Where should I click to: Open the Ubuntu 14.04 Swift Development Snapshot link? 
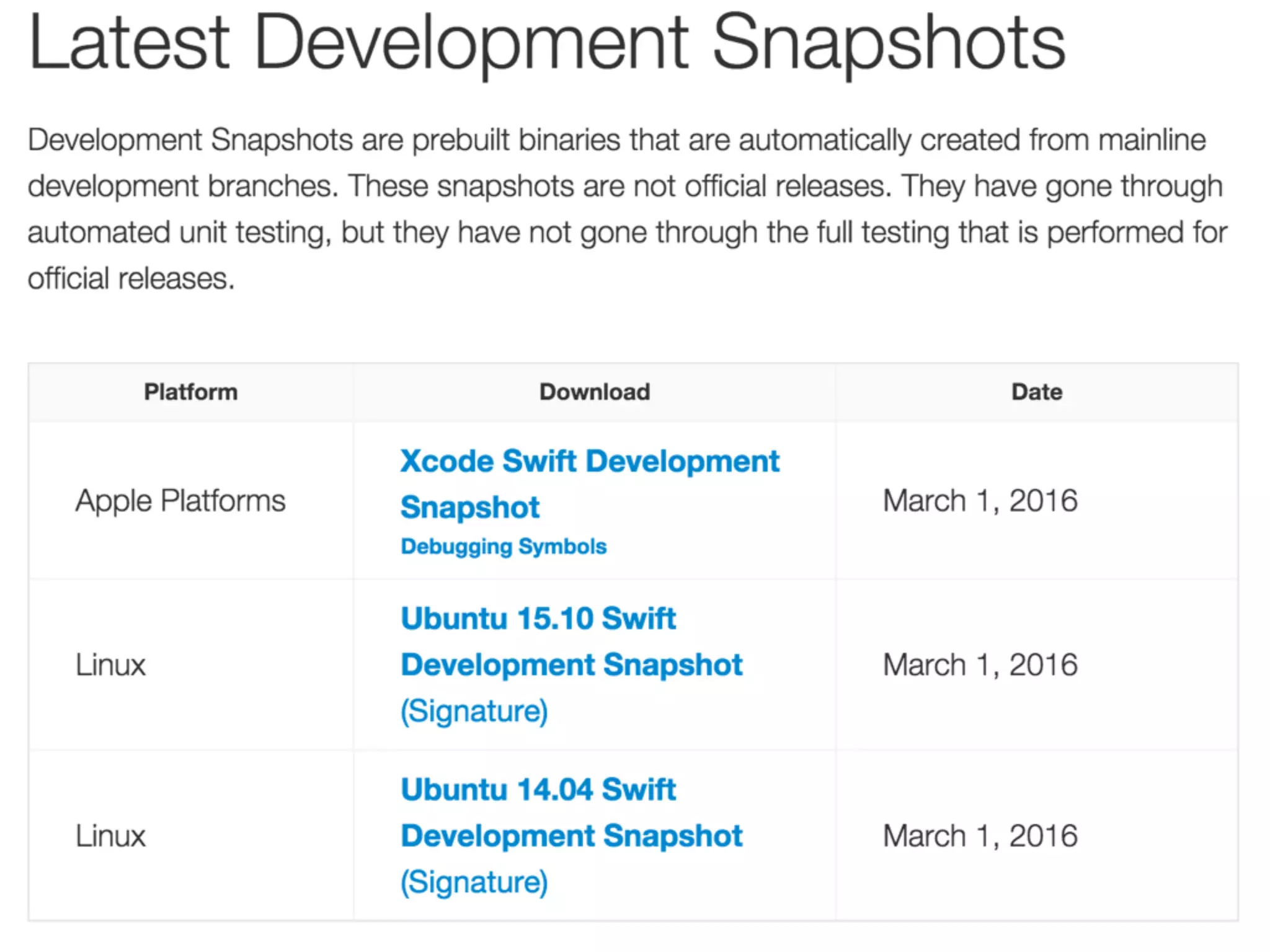[538, 790]
